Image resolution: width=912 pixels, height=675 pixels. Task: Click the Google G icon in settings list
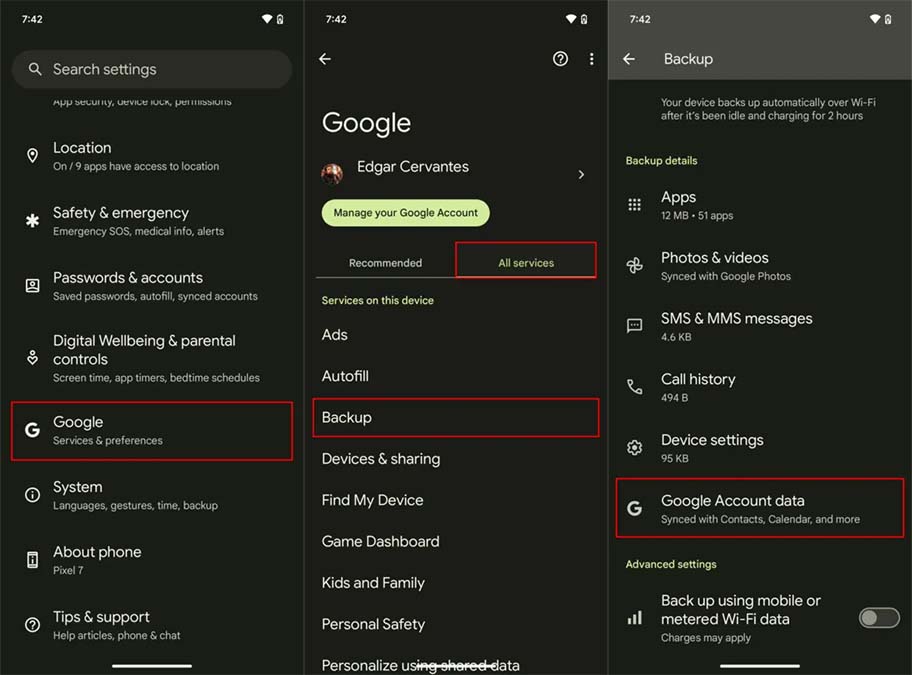[31, 431]
